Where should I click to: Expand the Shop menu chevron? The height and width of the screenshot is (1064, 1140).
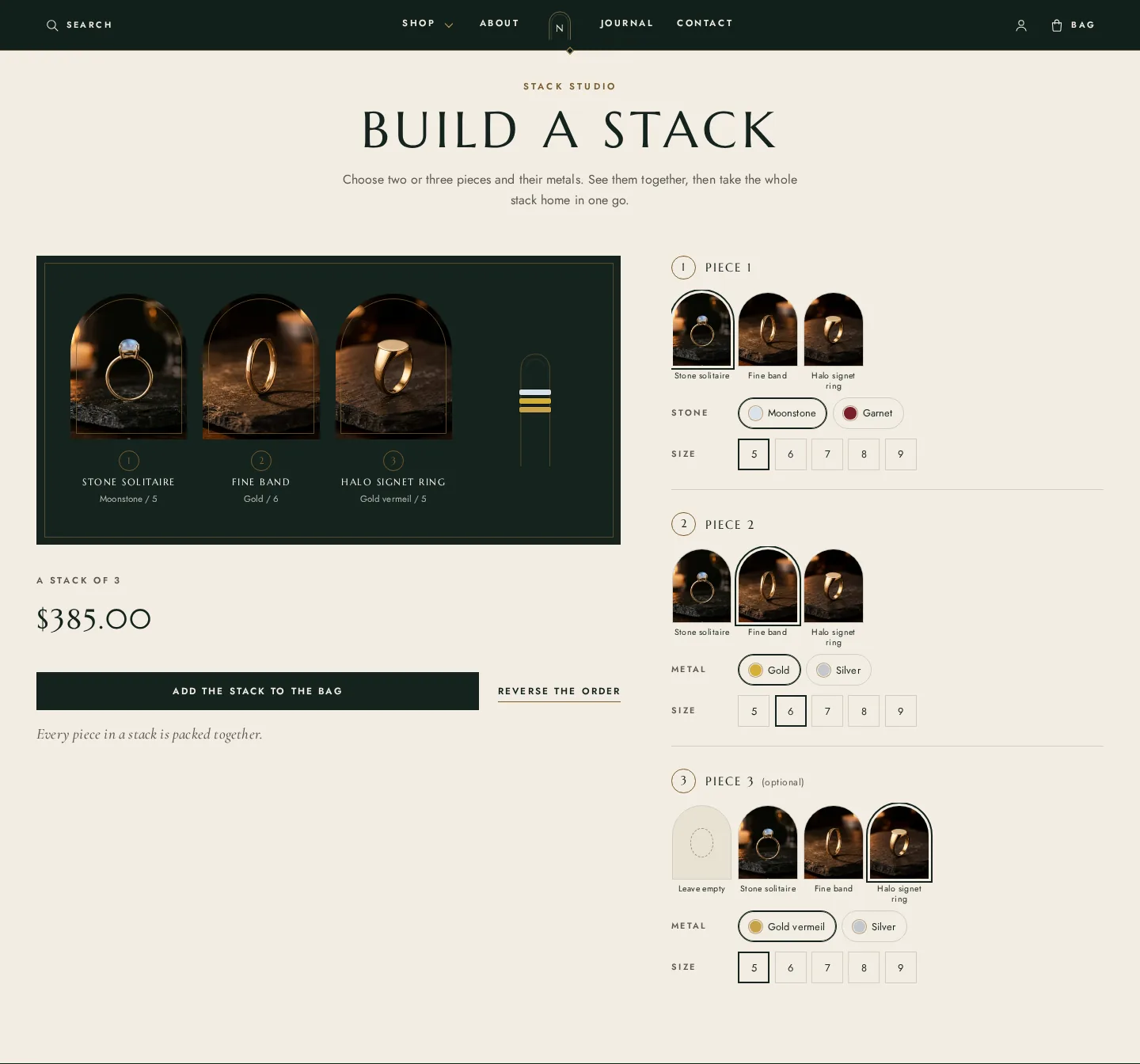[449, 25]
